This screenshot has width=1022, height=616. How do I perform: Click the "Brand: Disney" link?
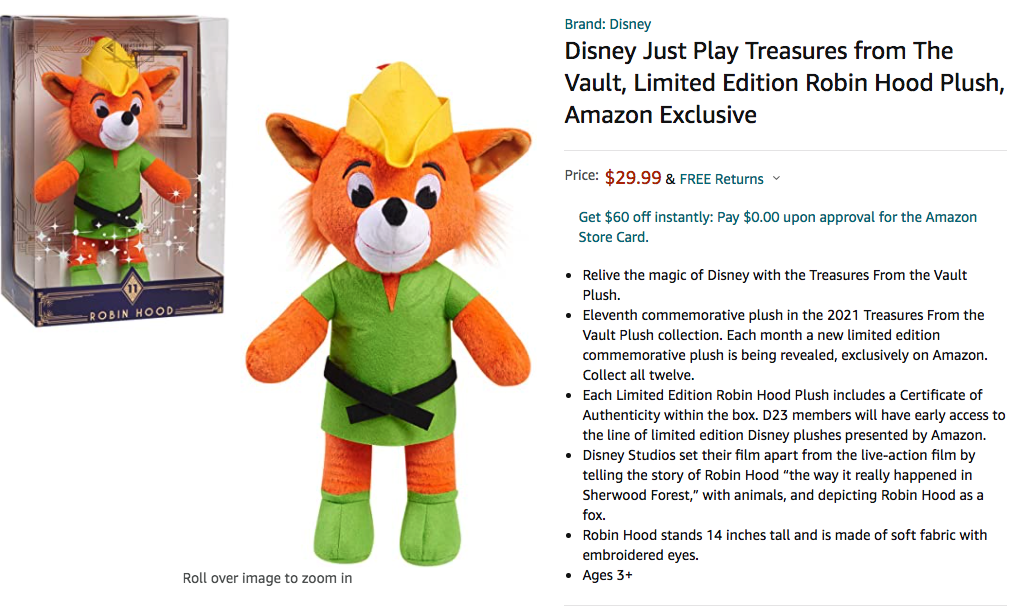click(607, 24)
